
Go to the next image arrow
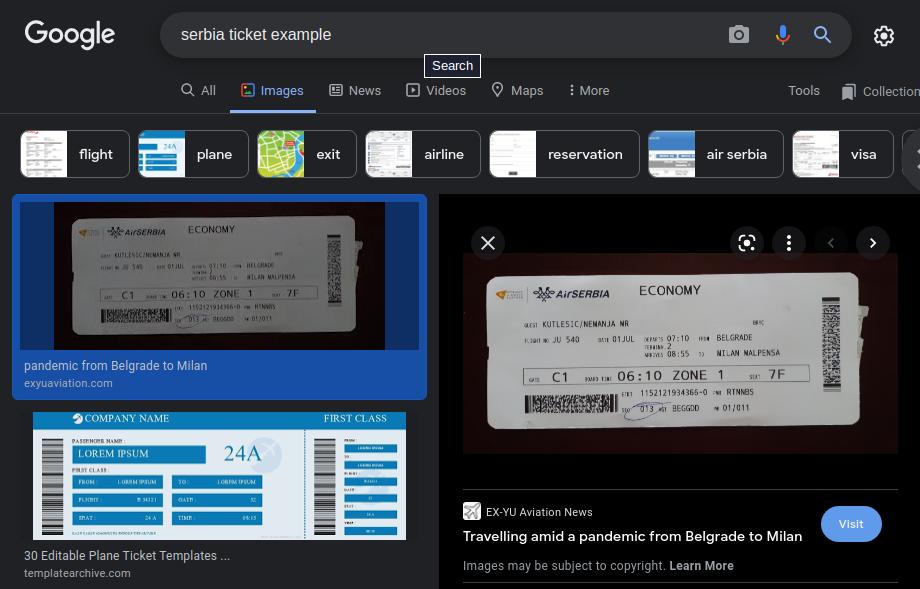[873, 243]
